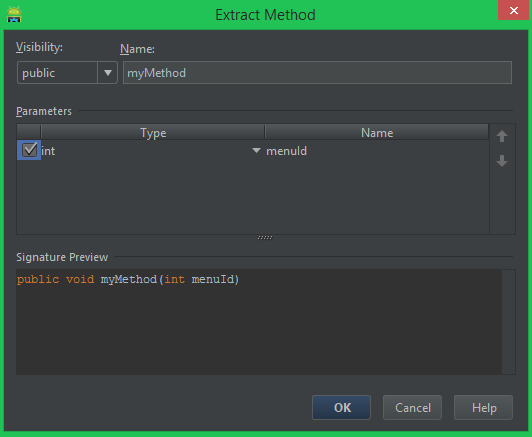Click the Visibility label
Viewport: 532px width, 437px height.
(x=39, y=48)
